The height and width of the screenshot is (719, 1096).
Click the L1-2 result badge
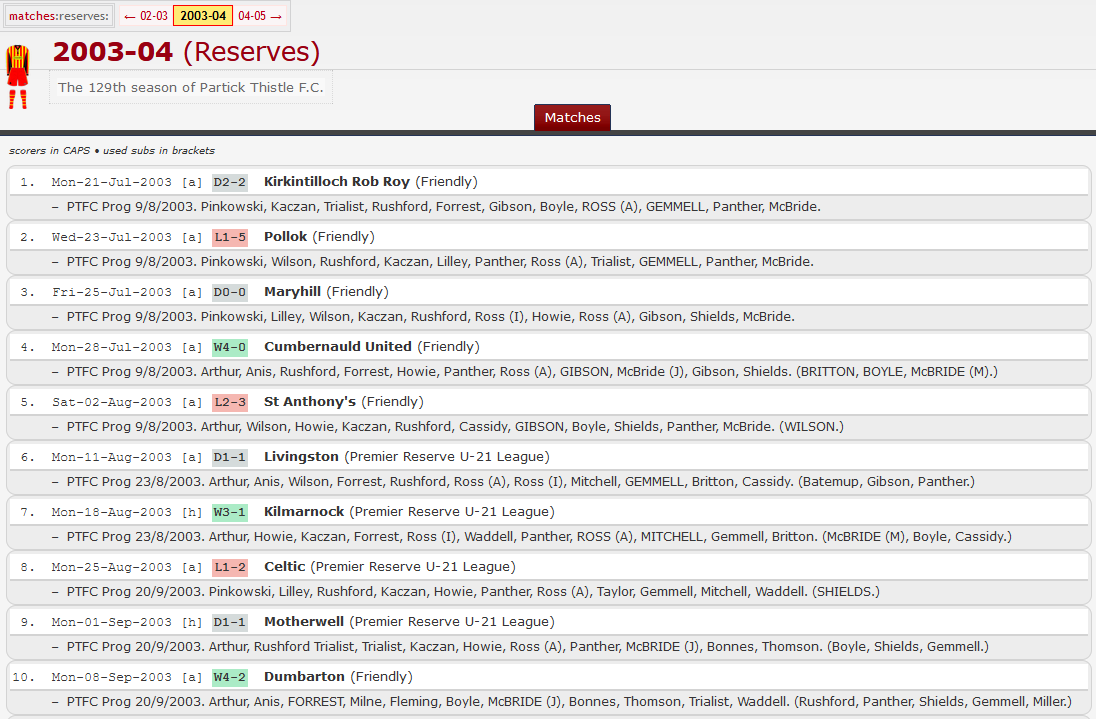[230, 567]
